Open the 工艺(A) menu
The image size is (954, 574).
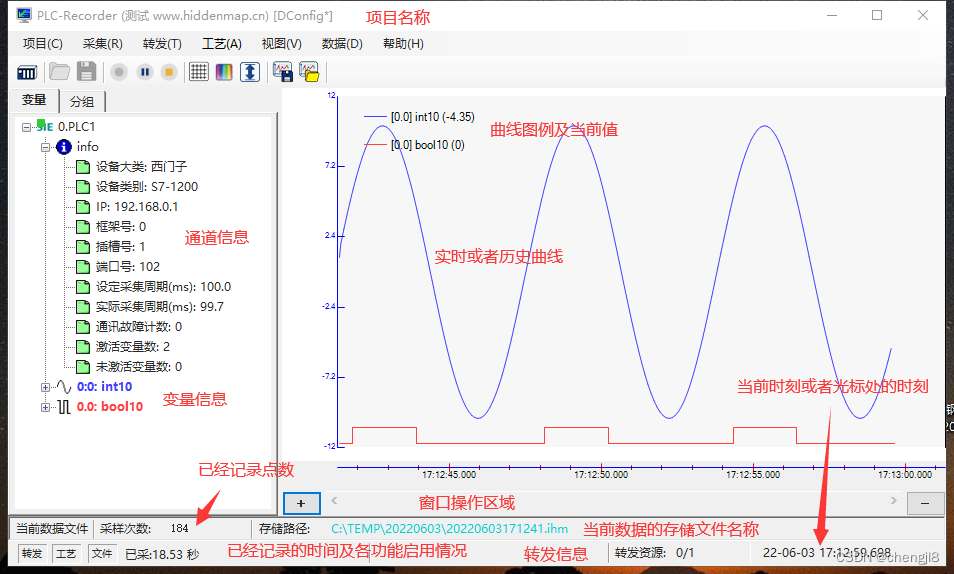(x=221, y=44)
